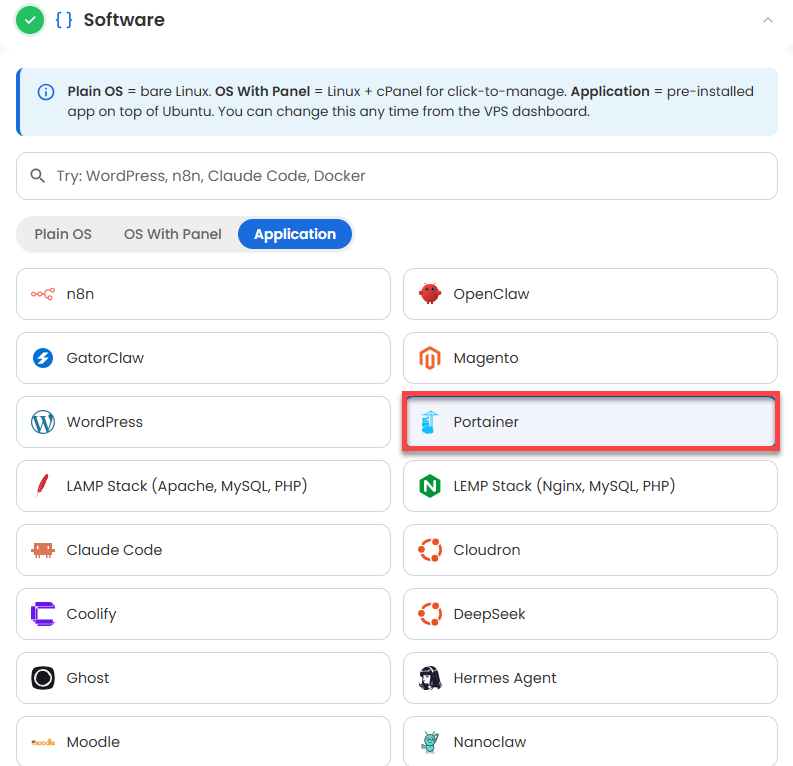The image size is (793, 766).
Task: Click the black Ghost circle icon
Action: pos(43,678)
